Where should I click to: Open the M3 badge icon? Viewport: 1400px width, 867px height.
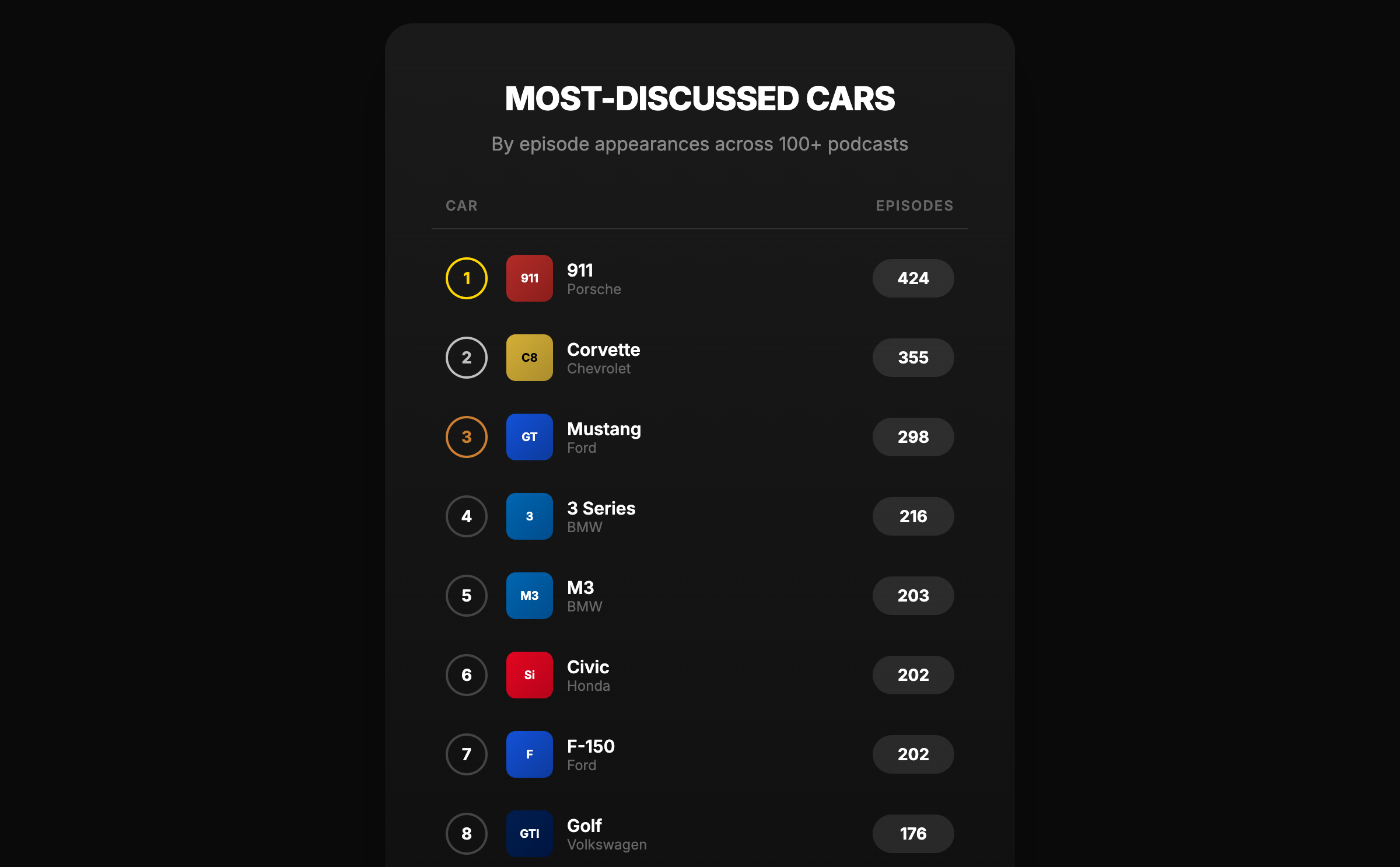(529, 596)
